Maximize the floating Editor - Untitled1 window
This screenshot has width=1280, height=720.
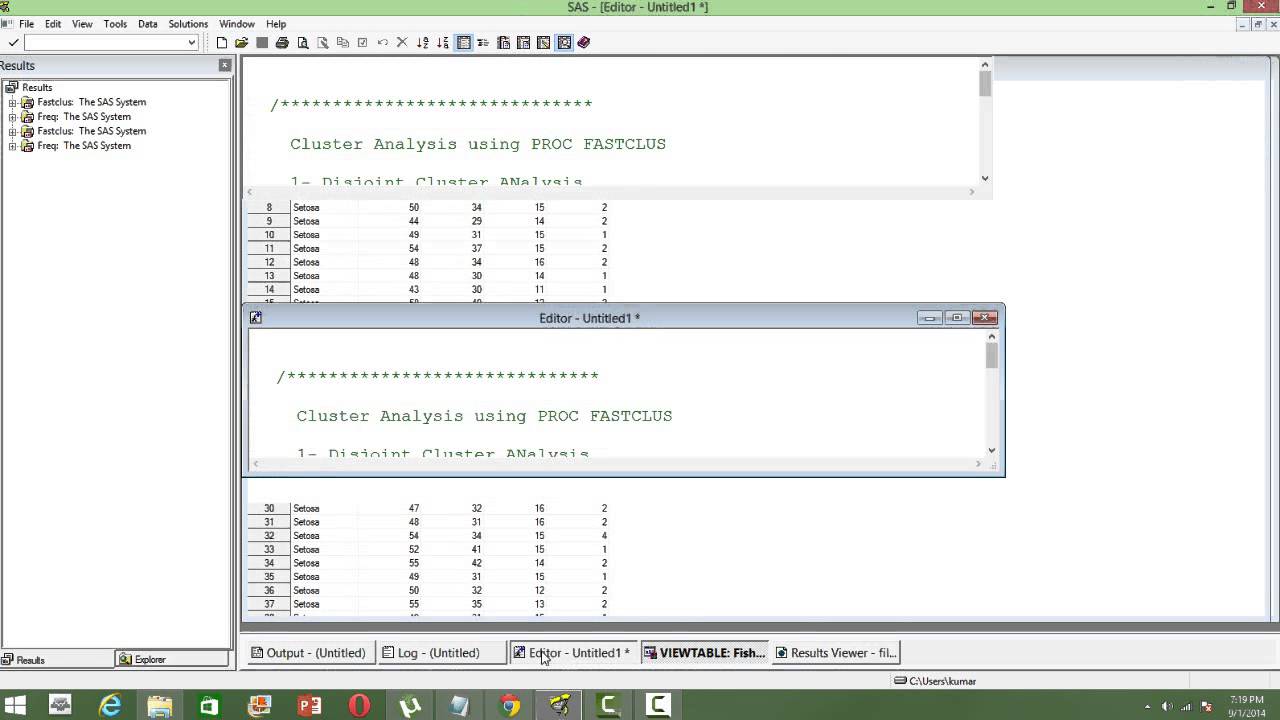(957, 318)
